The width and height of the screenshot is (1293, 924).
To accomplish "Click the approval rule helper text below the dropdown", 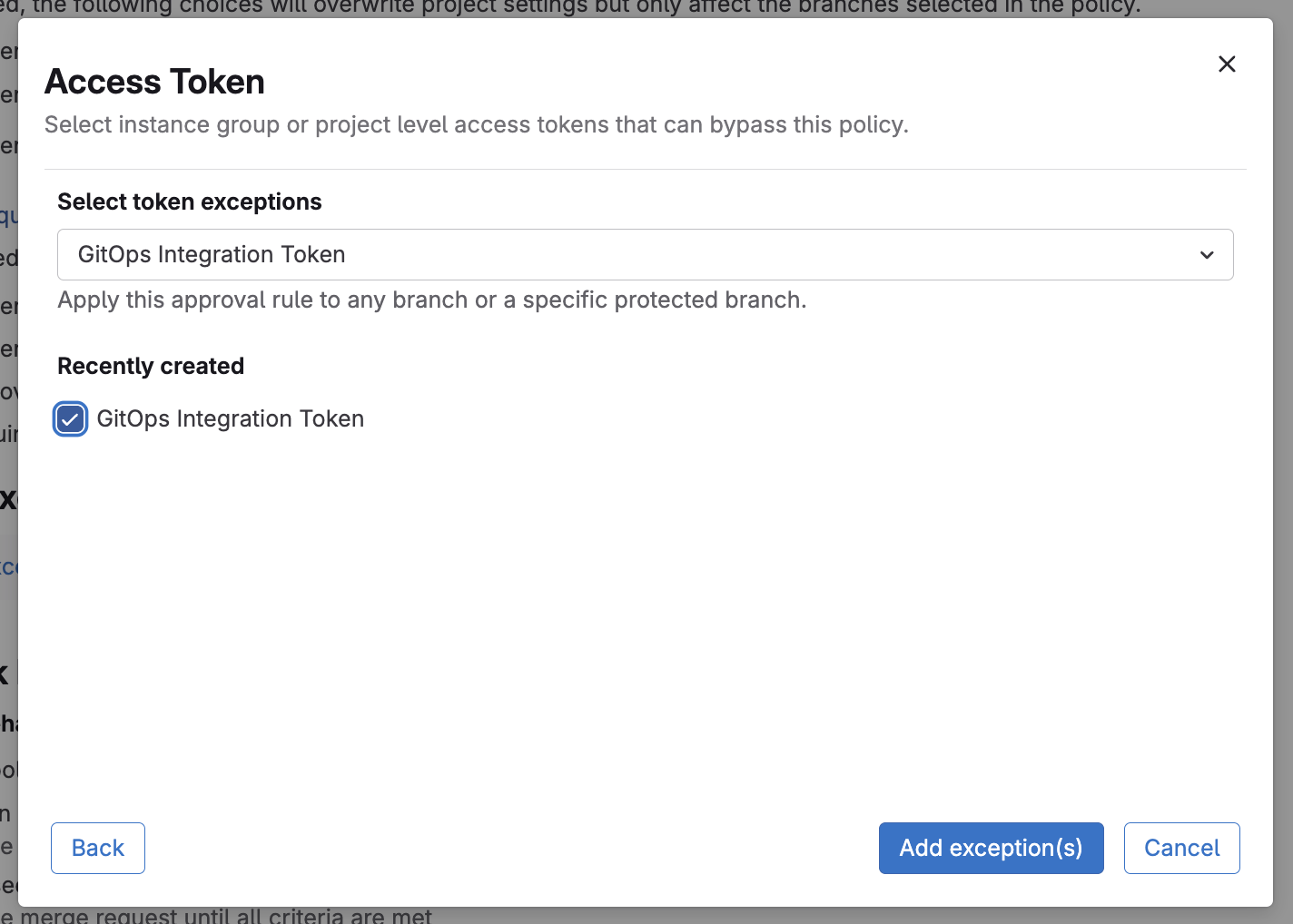I will point(432,300).
